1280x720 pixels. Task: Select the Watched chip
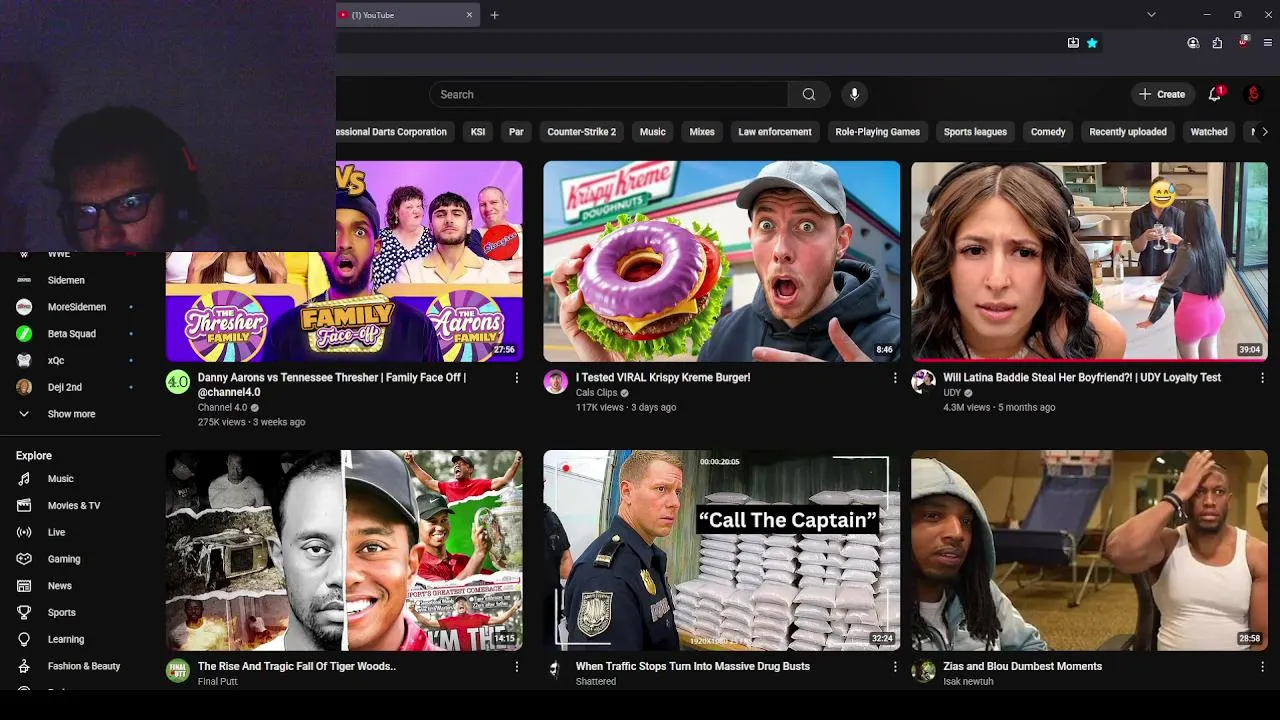1208,132
